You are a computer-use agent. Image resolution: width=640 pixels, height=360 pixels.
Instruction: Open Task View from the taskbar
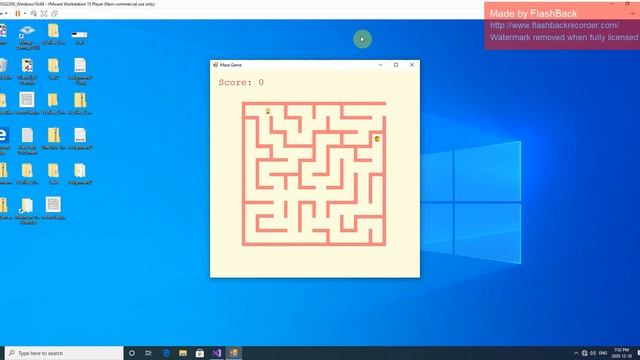(x=148, y=353)
